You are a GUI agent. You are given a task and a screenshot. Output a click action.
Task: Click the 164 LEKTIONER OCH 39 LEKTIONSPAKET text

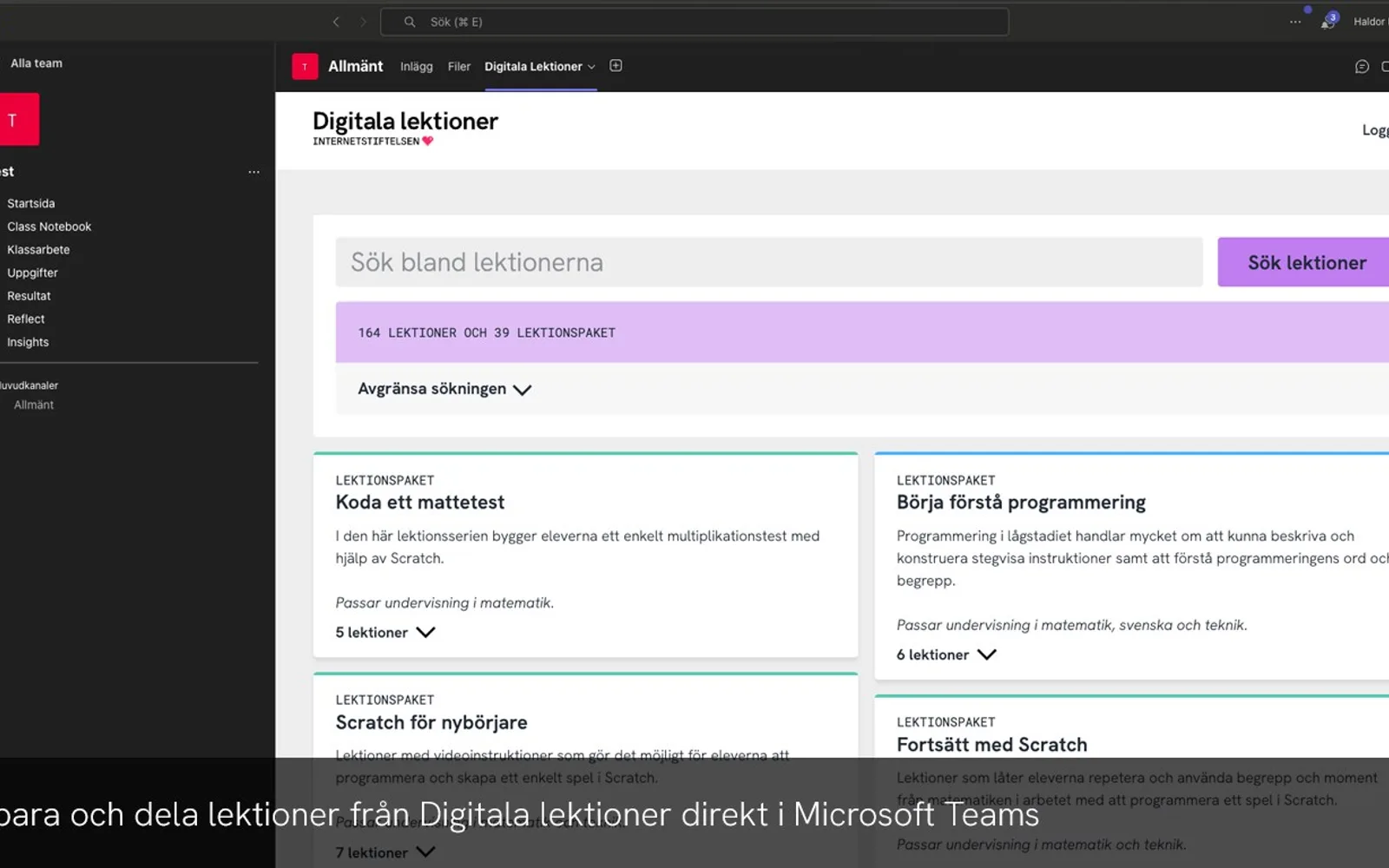[x=486, y=332]
